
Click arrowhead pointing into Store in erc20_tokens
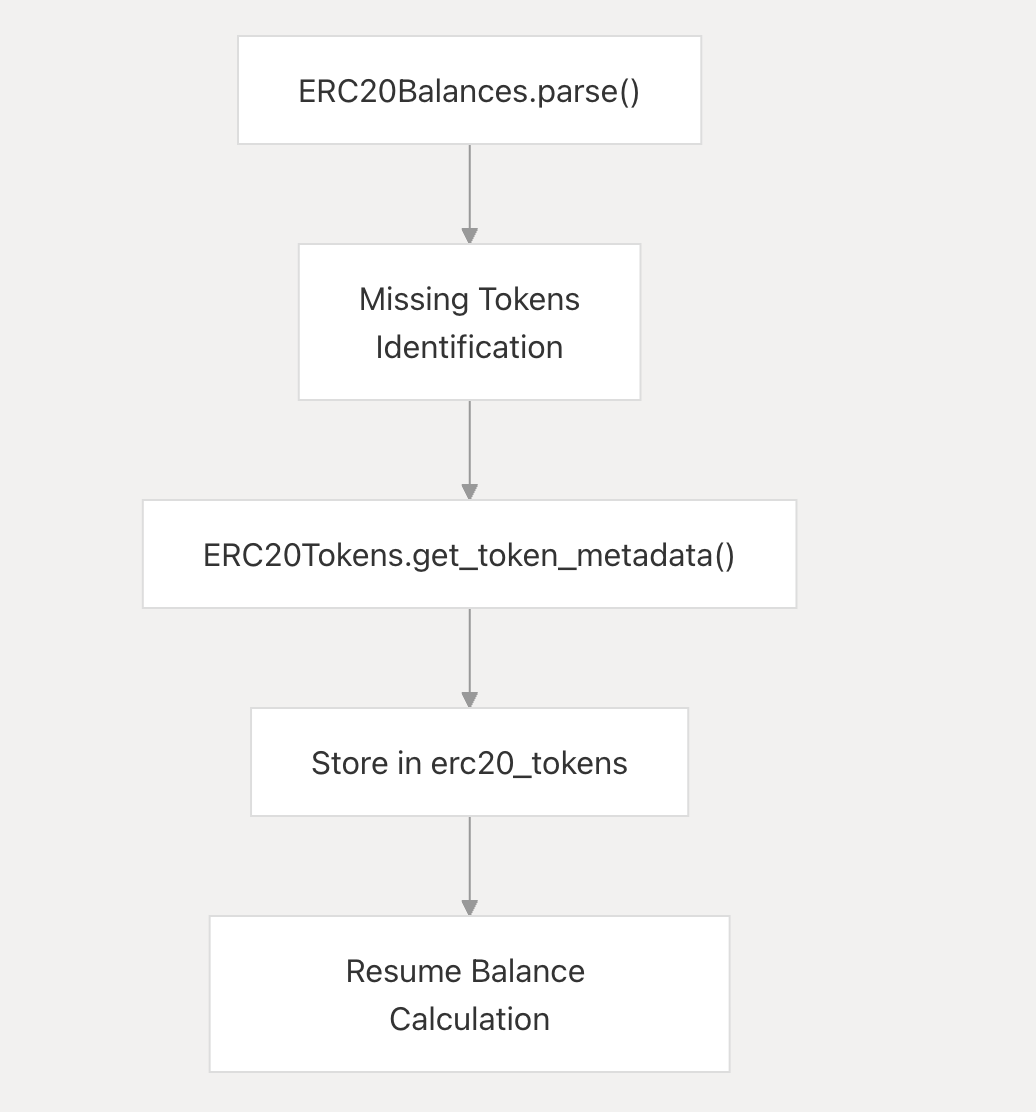click(x=469, y=700)
